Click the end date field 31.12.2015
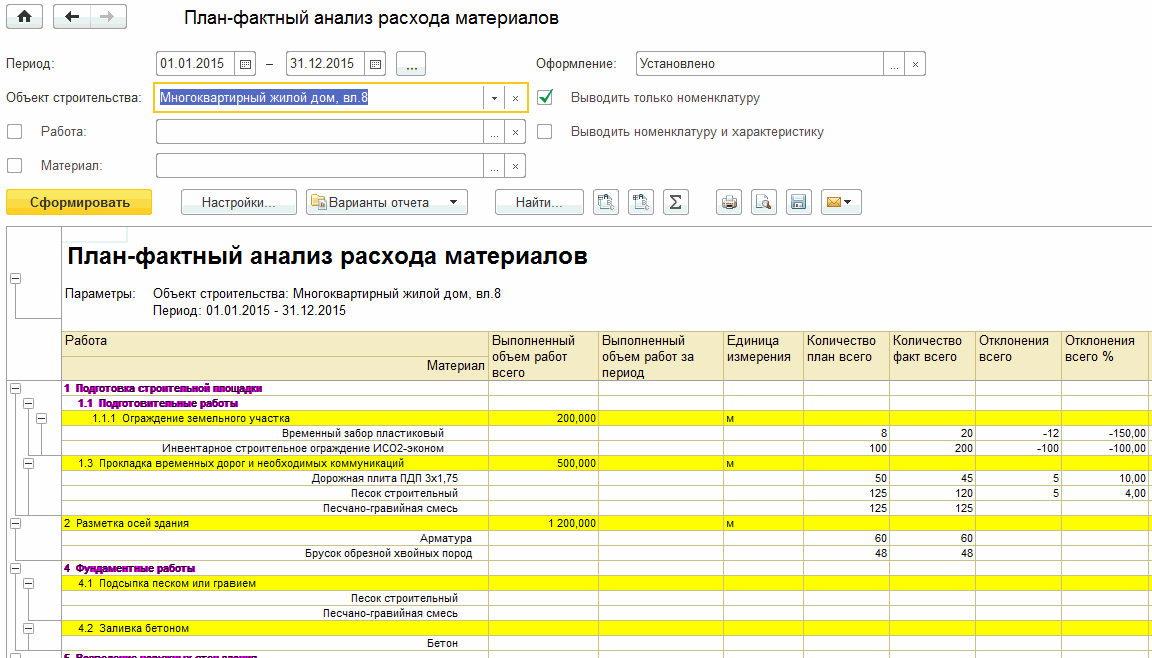1152x658 pixels. click(x=325, y=64)
